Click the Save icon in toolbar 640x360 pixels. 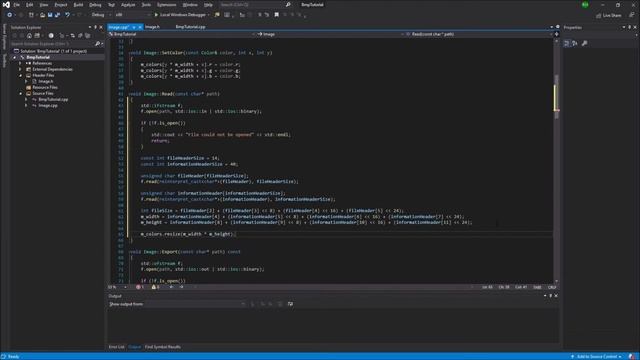50,15
